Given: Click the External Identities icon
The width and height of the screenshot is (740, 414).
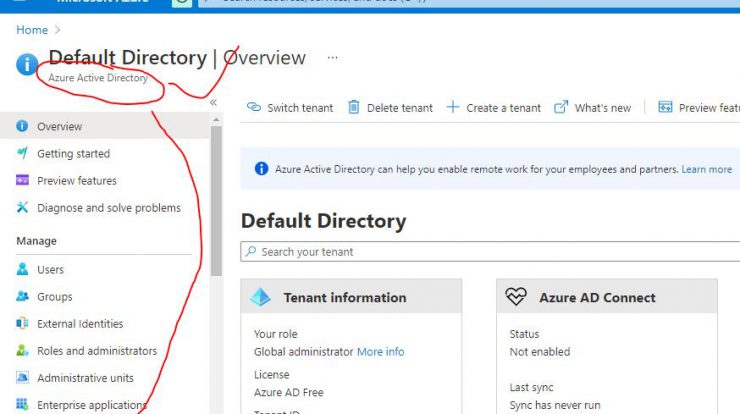Looking at the screenshot, I should click(22, 323).
